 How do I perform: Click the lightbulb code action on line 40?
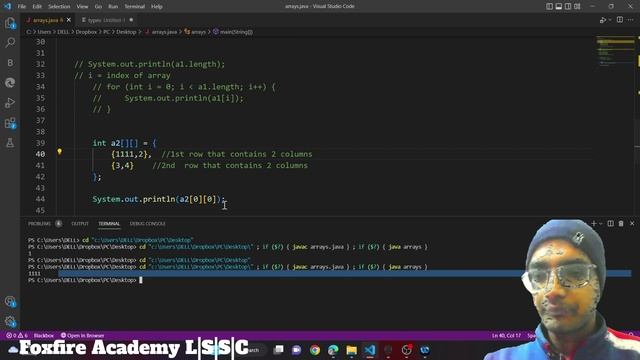60,152
